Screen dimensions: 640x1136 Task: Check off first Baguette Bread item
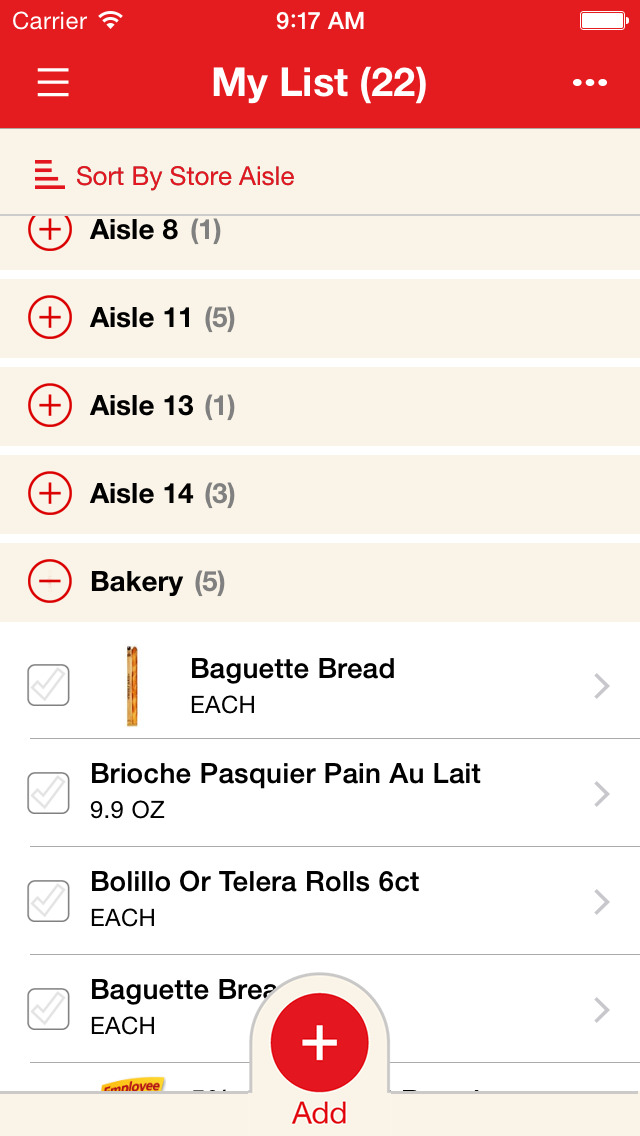click(x=48, y=686)
